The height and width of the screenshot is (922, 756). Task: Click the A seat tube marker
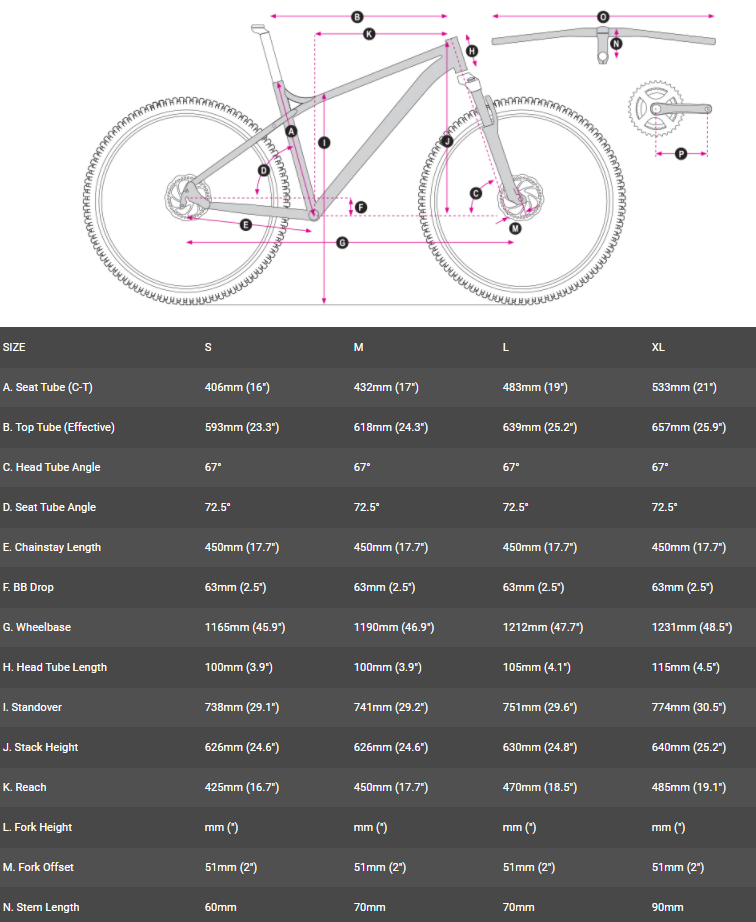click(292, 132)
